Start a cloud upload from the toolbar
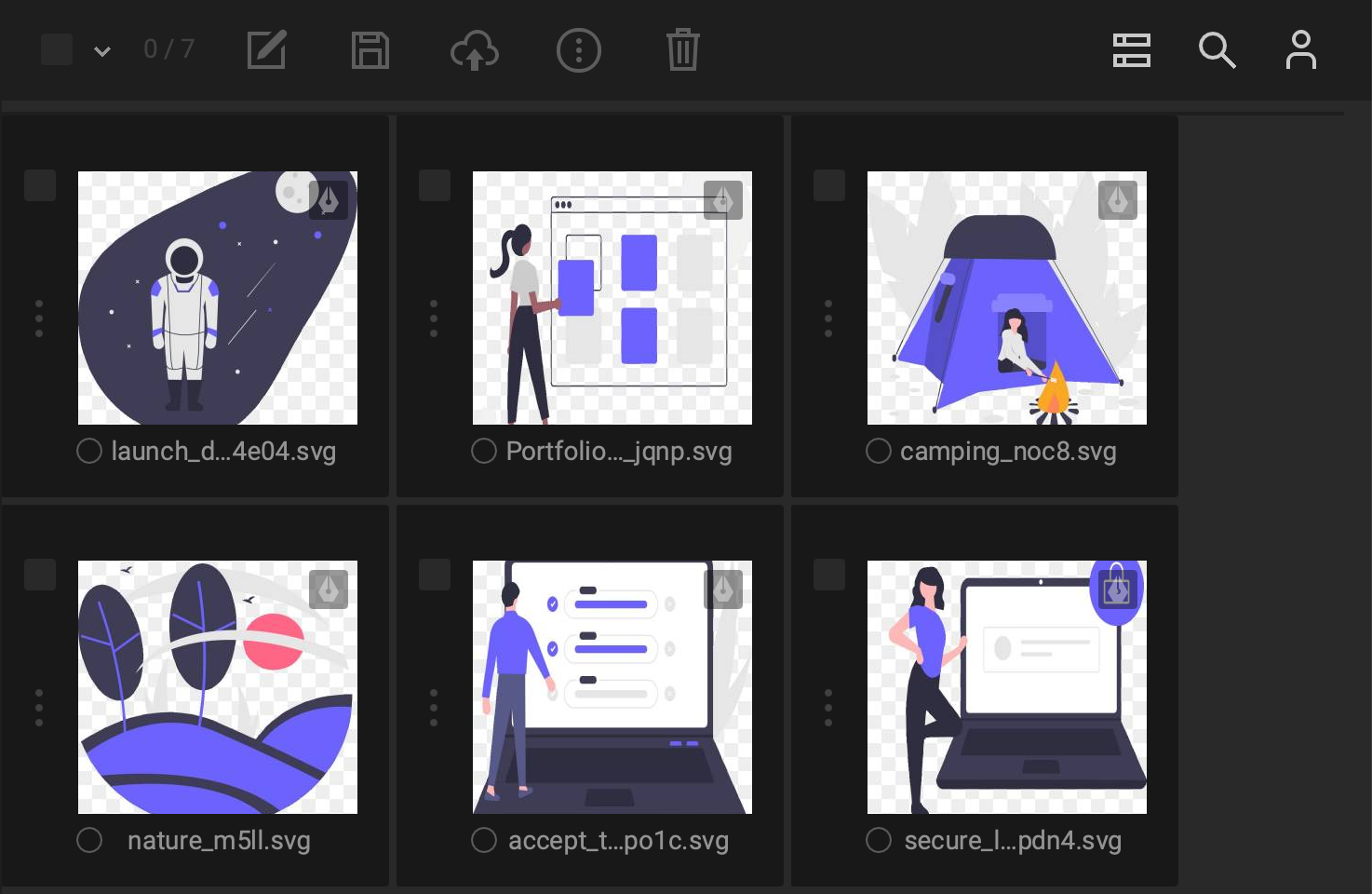 click(475, 50)
